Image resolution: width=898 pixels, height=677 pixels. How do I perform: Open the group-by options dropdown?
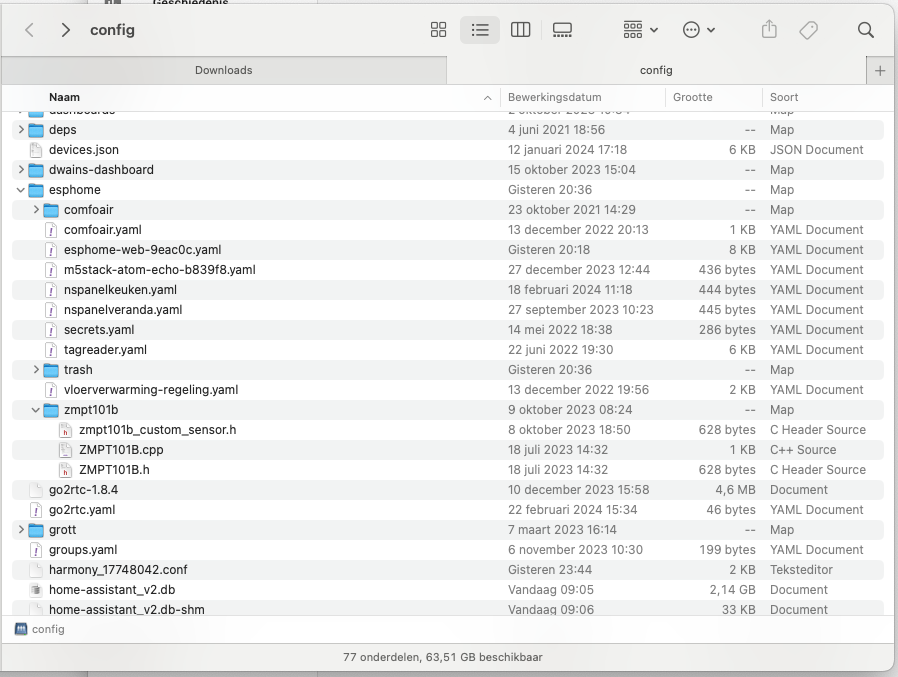(x=640, y=30)
